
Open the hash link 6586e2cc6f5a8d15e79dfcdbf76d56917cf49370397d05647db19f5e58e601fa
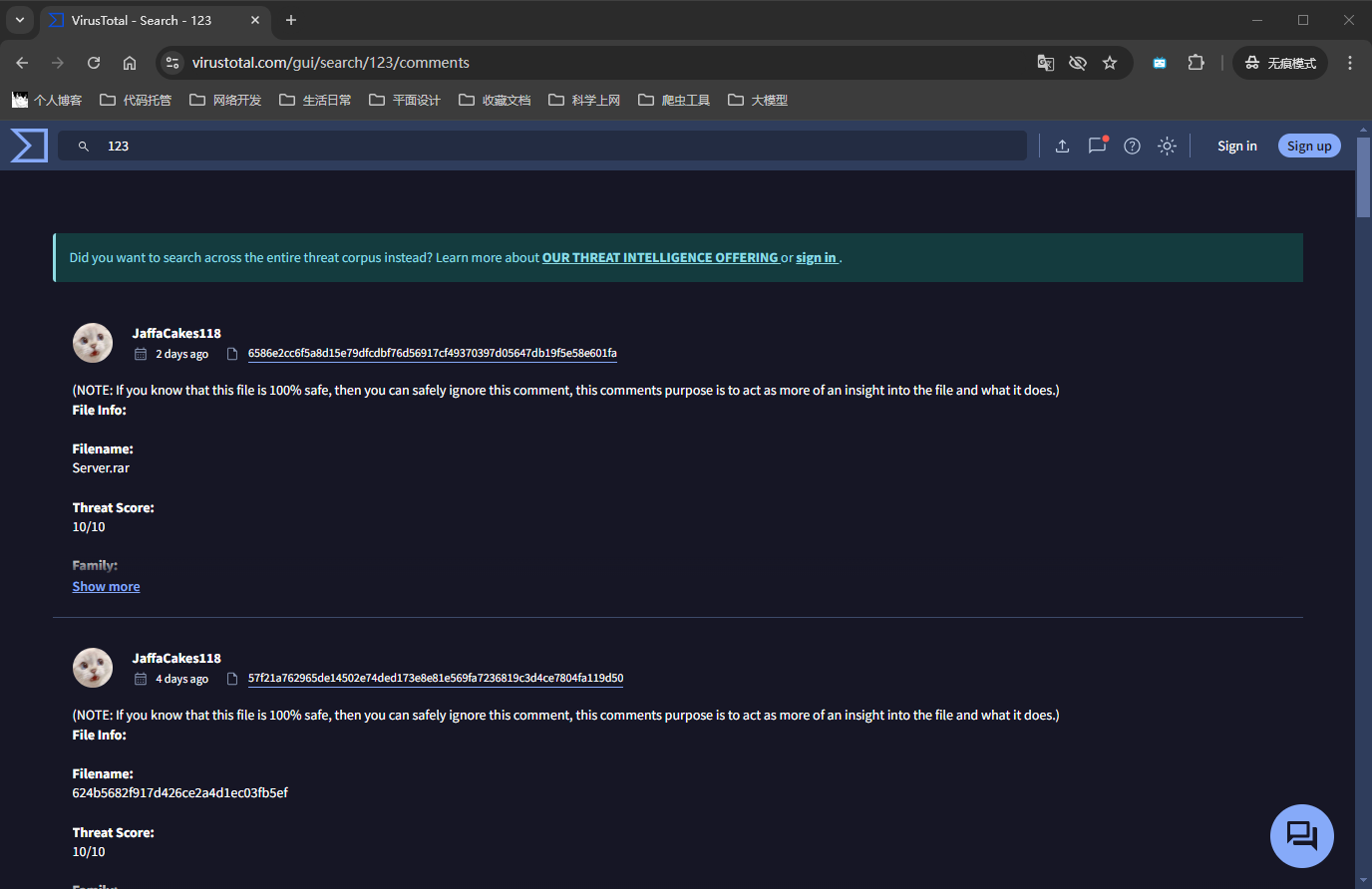click(x=432, y=353)
